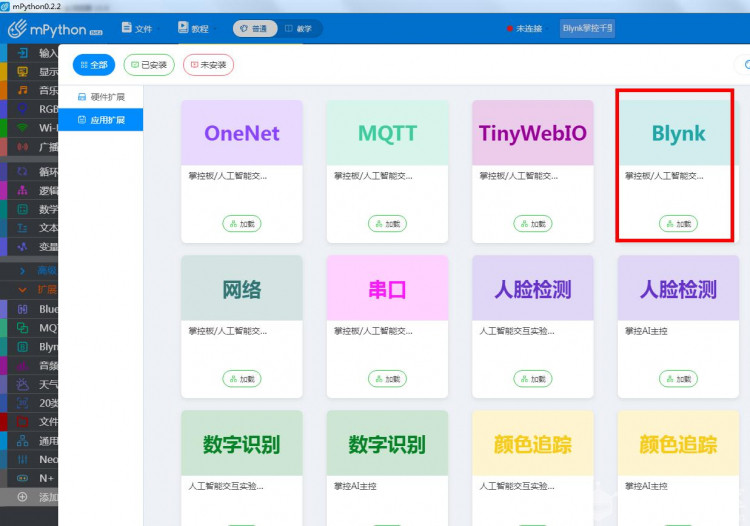Select the 音频 audio category icon

(22, 366)
